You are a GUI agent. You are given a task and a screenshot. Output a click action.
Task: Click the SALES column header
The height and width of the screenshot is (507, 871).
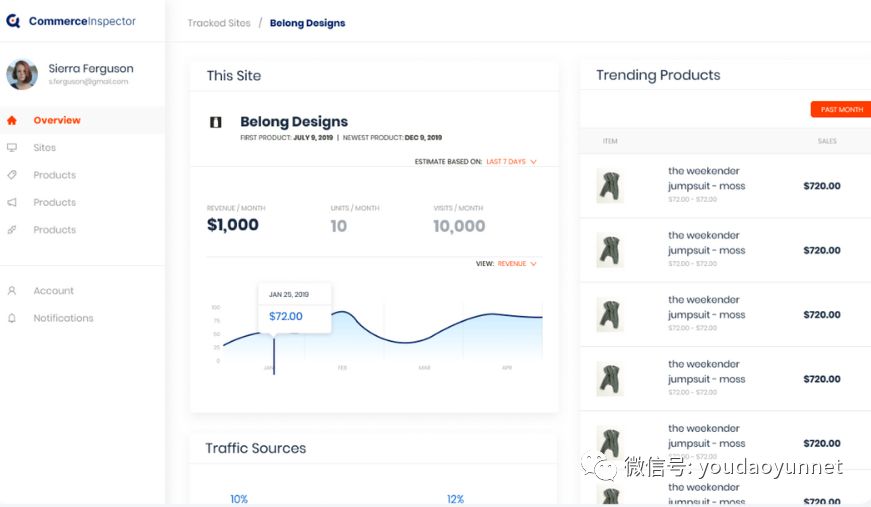tap(827, 141)
